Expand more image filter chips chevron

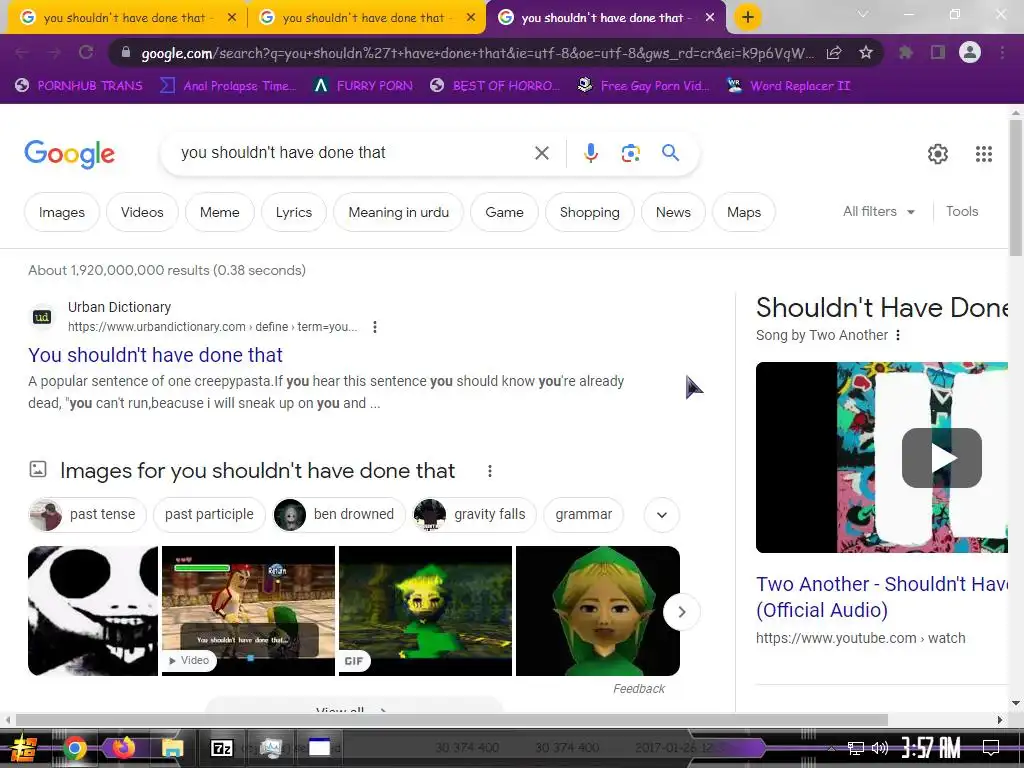[662, 515]
